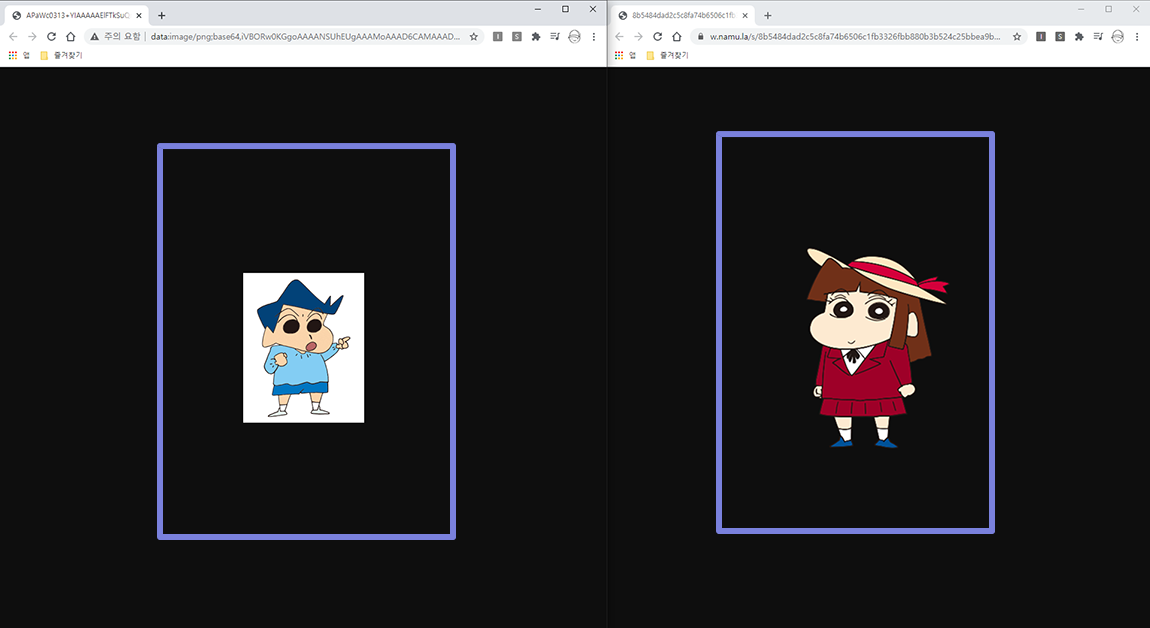1150x628 pixels.
Task: Go forward in the right browser window
Action: 638,37
